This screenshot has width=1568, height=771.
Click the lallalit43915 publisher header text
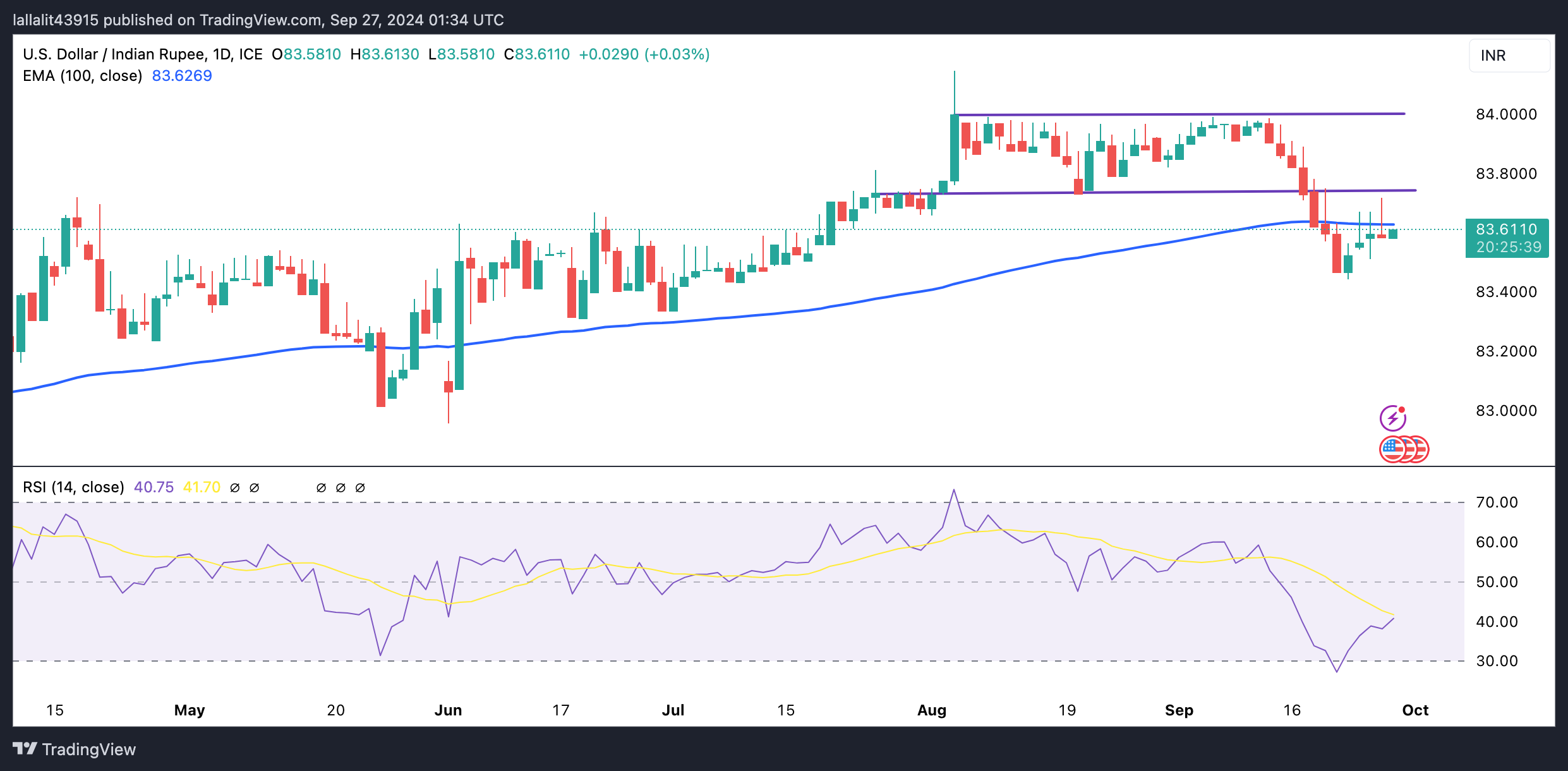point(56,20)
